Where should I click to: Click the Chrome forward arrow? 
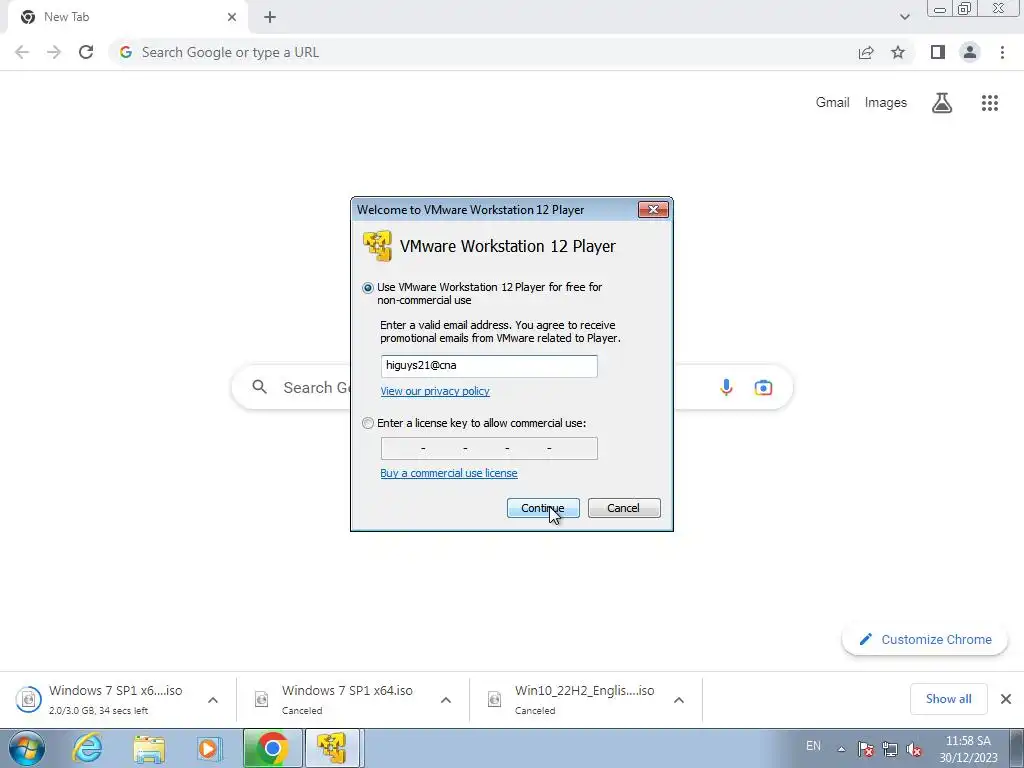54,52
